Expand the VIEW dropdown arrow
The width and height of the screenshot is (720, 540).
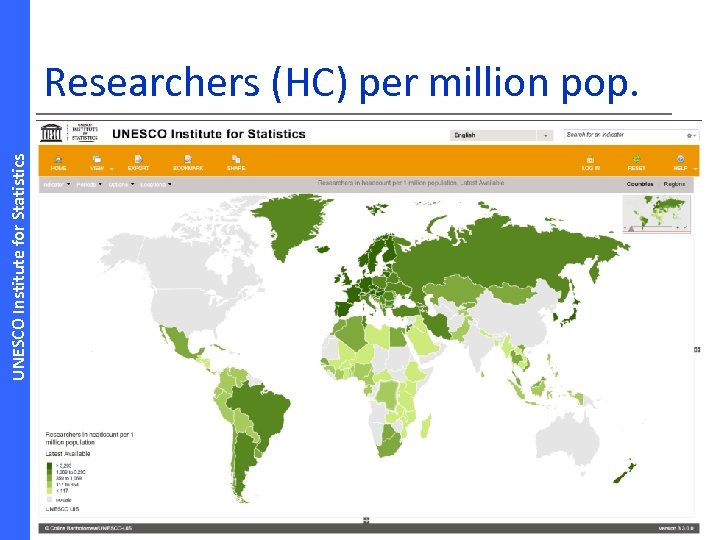tap(112, 169)
